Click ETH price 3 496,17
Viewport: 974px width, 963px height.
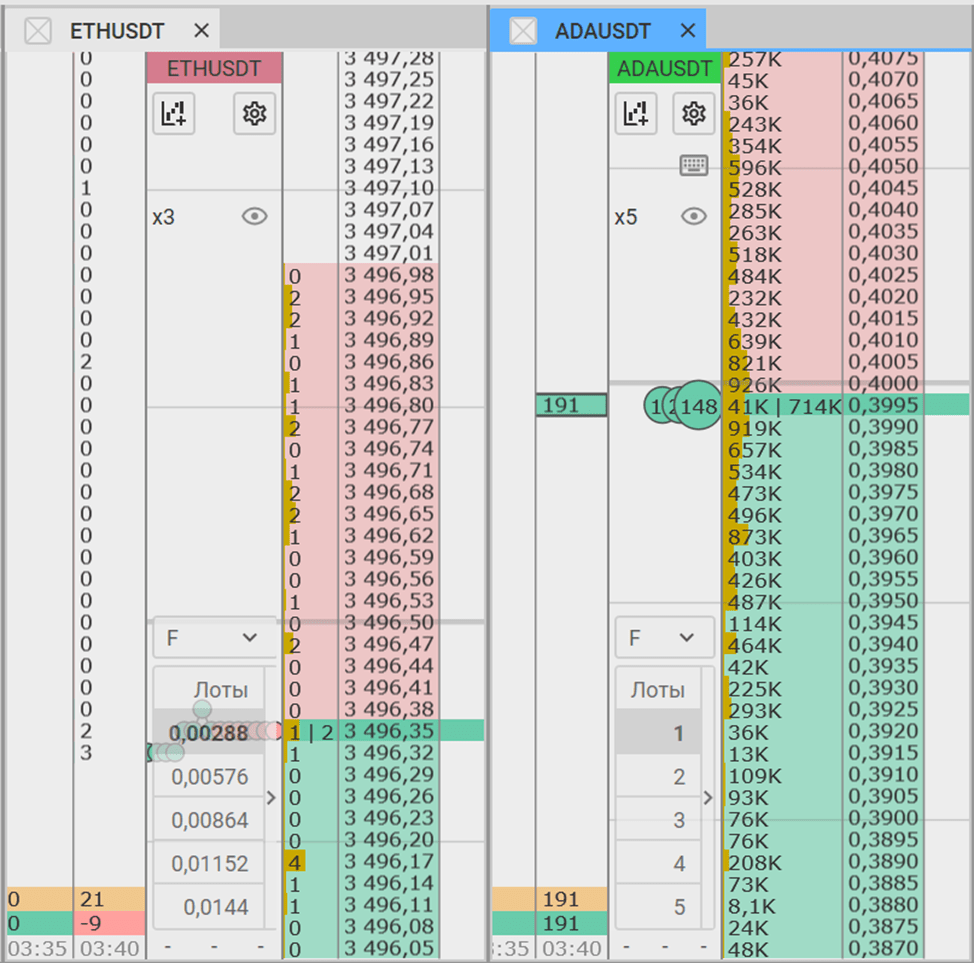[389, 861]
